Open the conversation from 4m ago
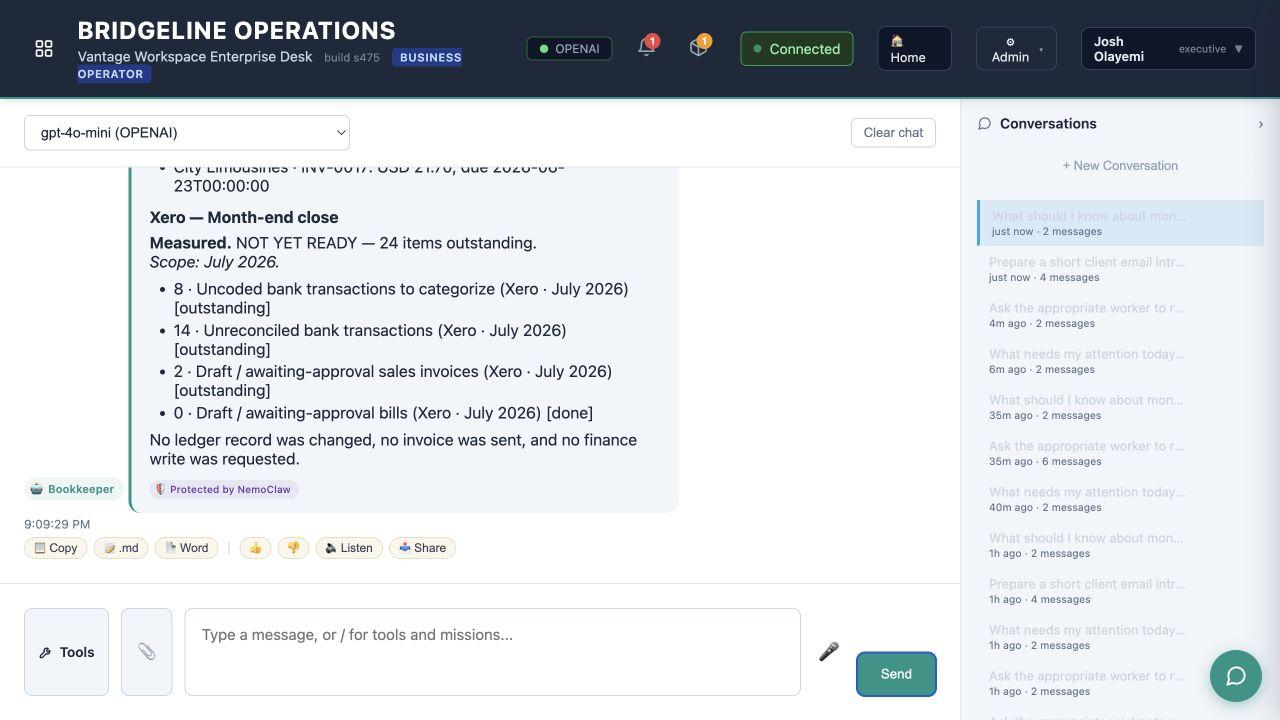Image resolution: width=1280 pixels, height=720 pixels. (1121, 315)
